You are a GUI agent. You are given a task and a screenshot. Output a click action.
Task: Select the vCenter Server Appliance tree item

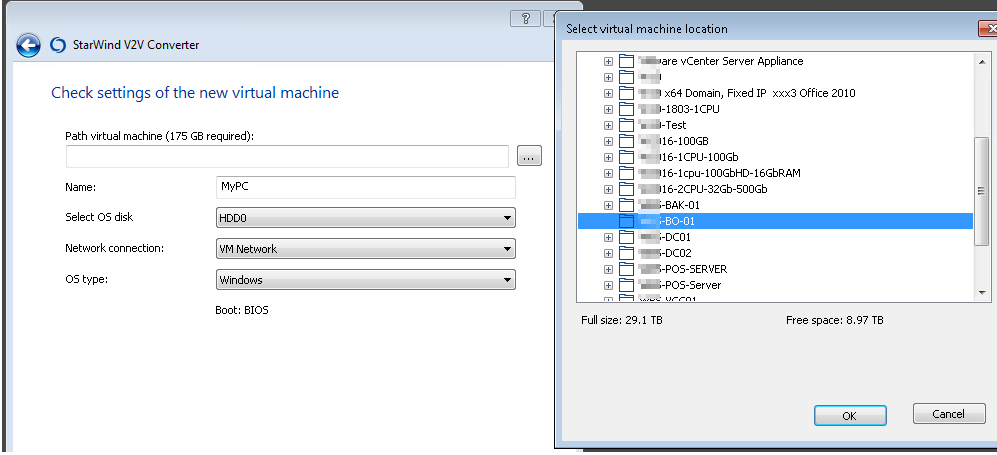[x=721, y=62]
